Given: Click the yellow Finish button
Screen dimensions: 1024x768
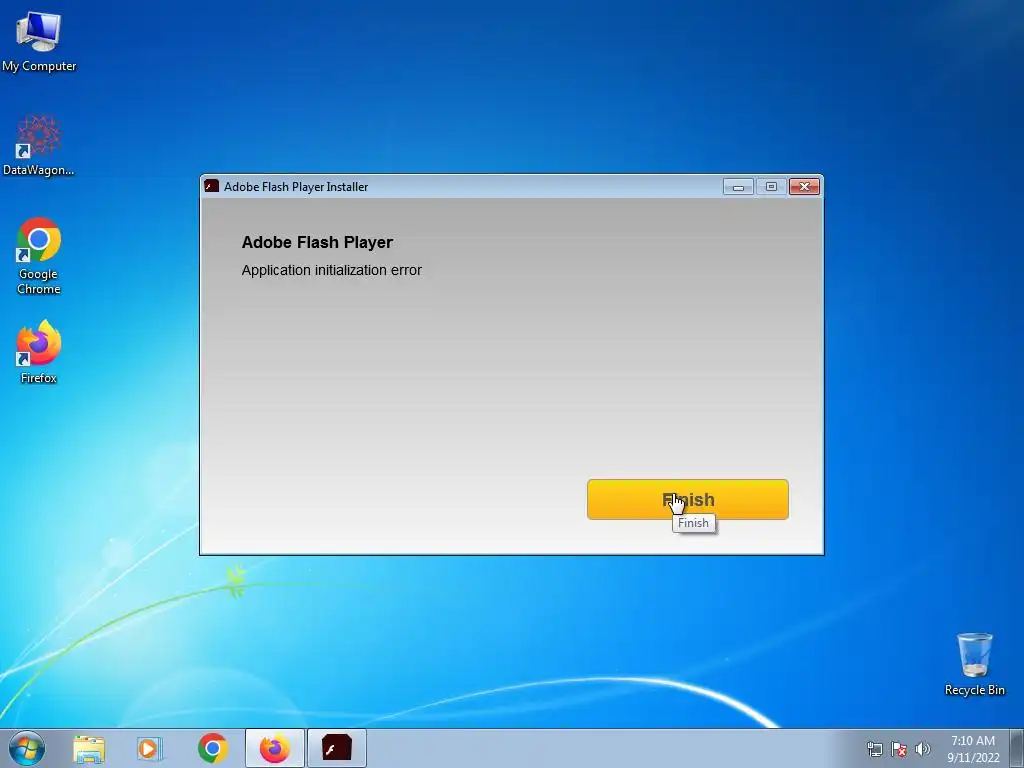Looking at the screenshot, I should (688, 500).
